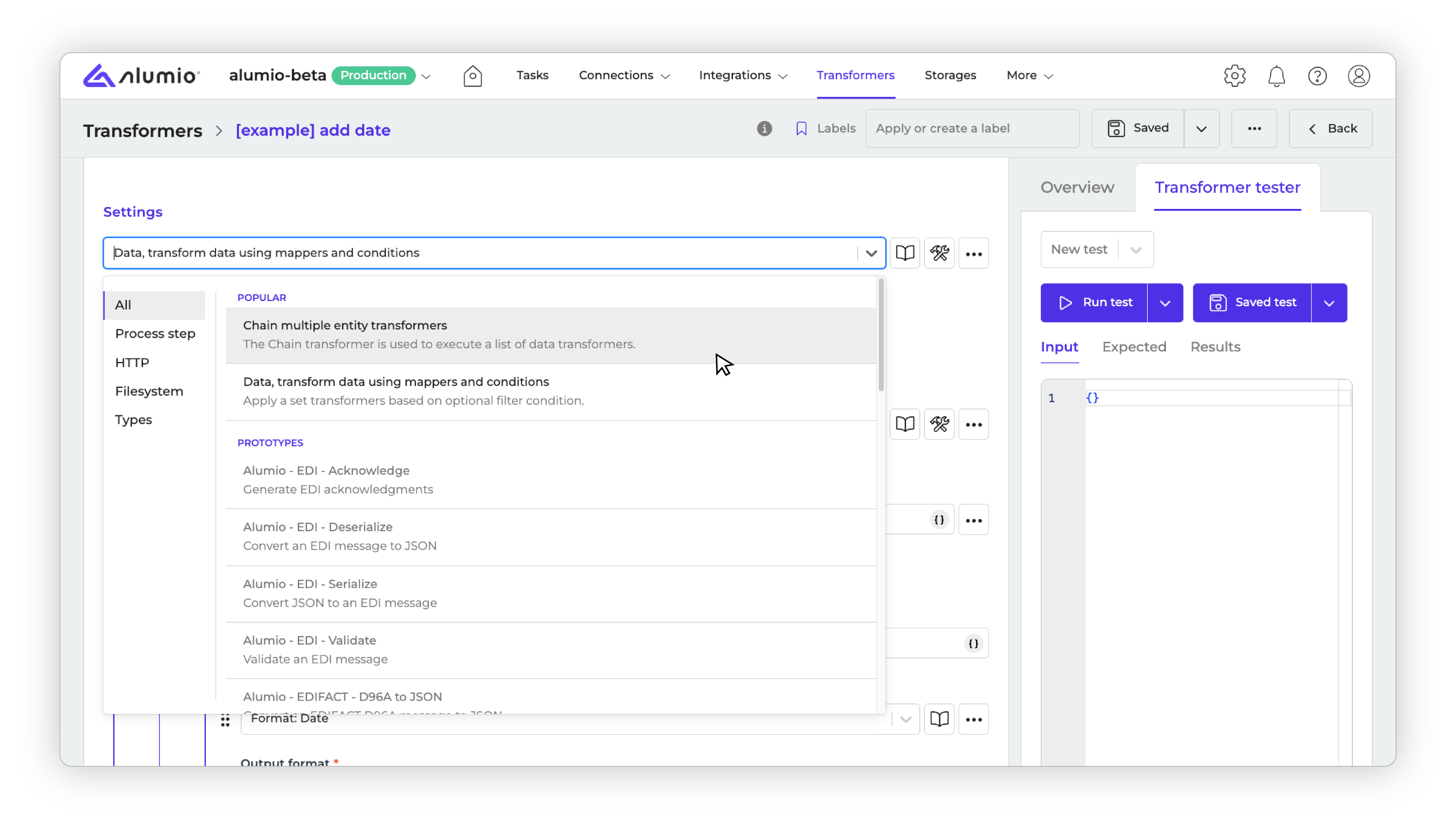Choose Alumio - EDI - Deserialize prototype
1456x819 pixels.
551,537
